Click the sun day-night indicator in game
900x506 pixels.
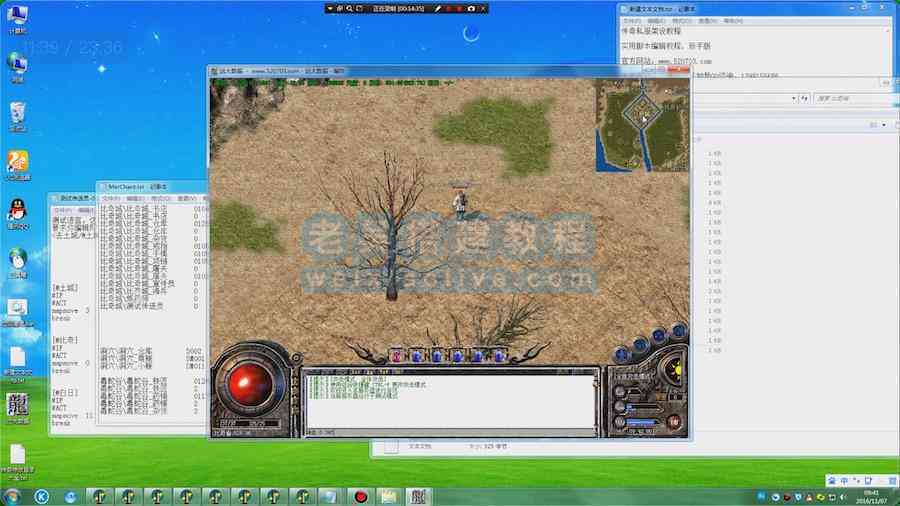(676, 371)
